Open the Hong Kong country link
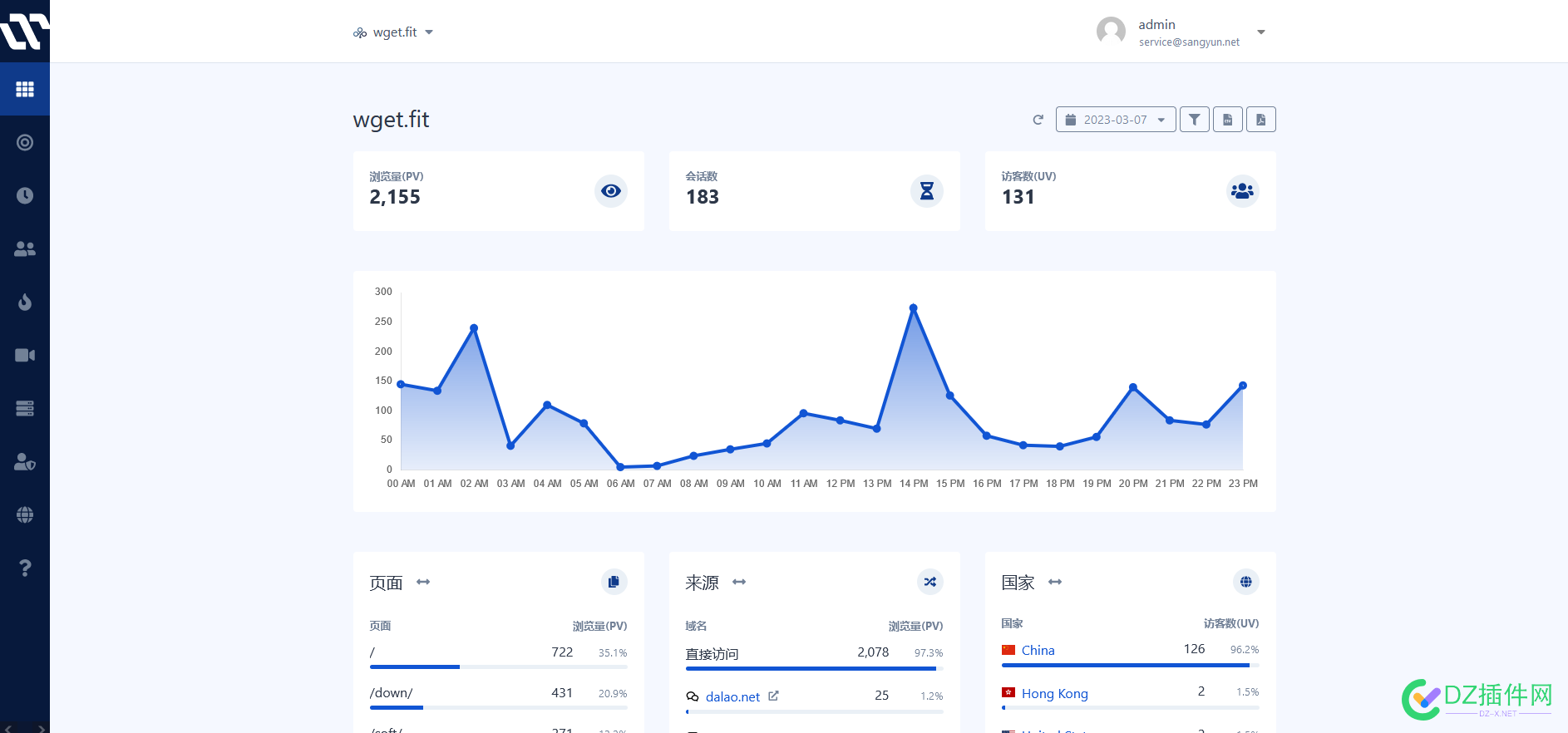This screenshot has height=733, width=1568. [x=1054, y=693]
